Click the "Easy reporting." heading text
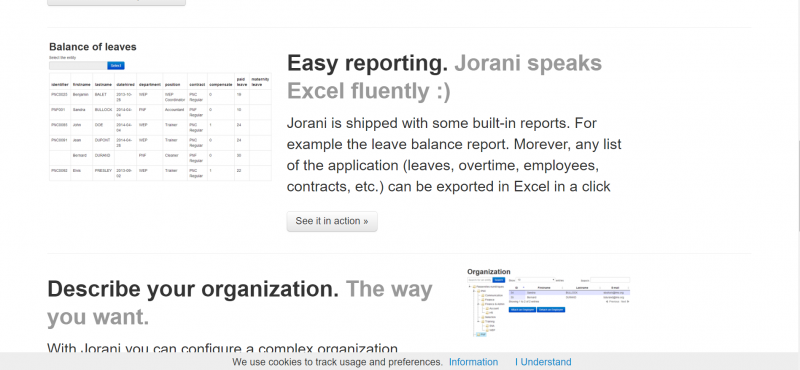The height and width of the screenshot is (370, 800). click(x=367, y=63)
